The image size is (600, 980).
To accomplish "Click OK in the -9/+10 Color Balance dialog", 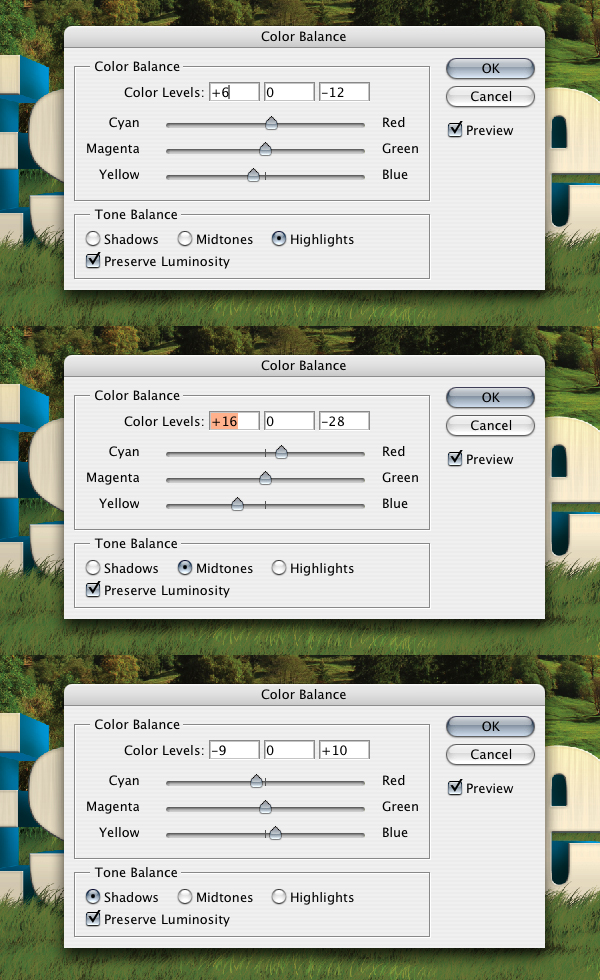I will [x=490, y=726].
